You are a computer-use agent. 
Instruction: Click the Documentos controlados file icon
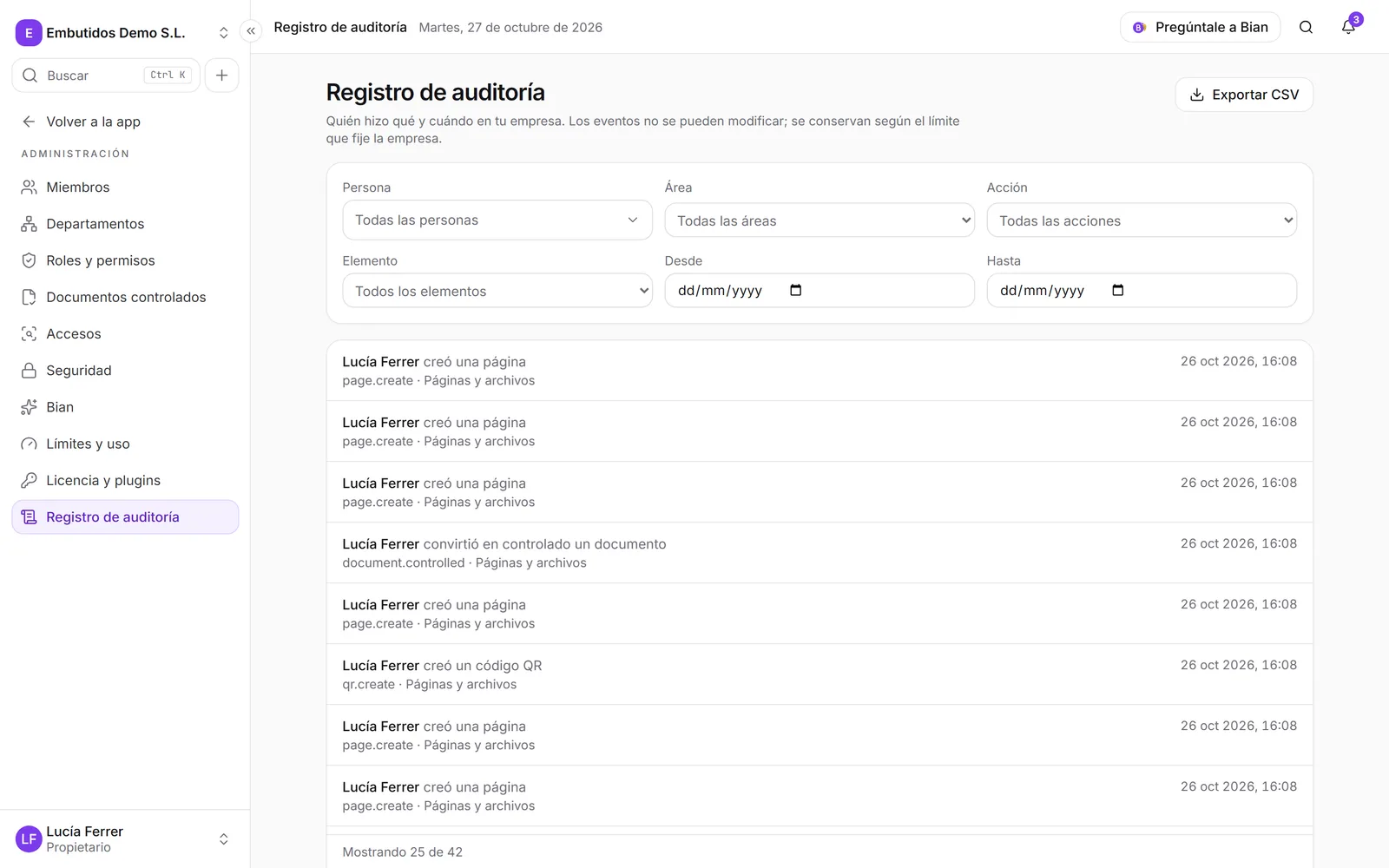pyautogui.click(x=29, y=297)
